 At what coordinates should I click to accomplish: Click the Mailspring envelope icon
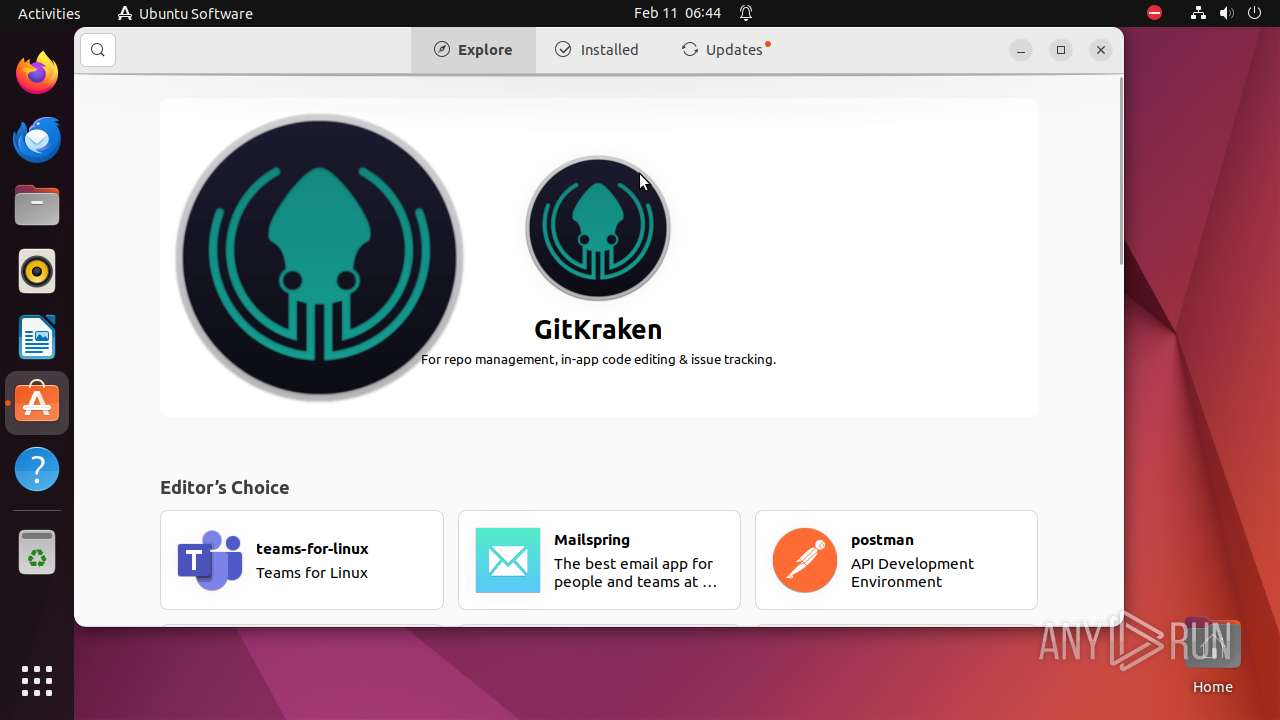pos(508,560)
